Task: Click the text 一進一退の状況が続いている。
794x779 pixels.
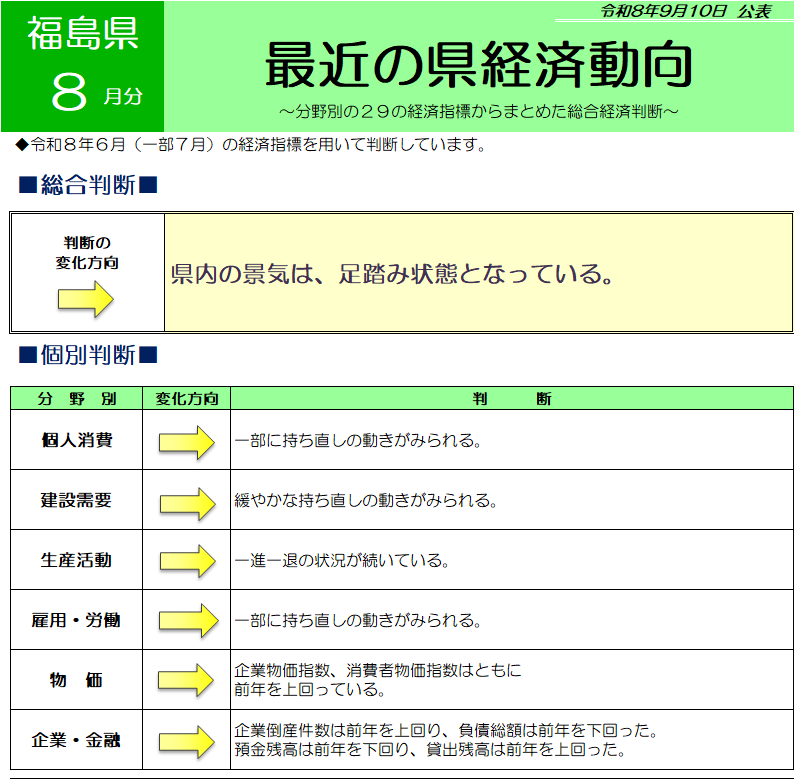Action: pos(342,561)
